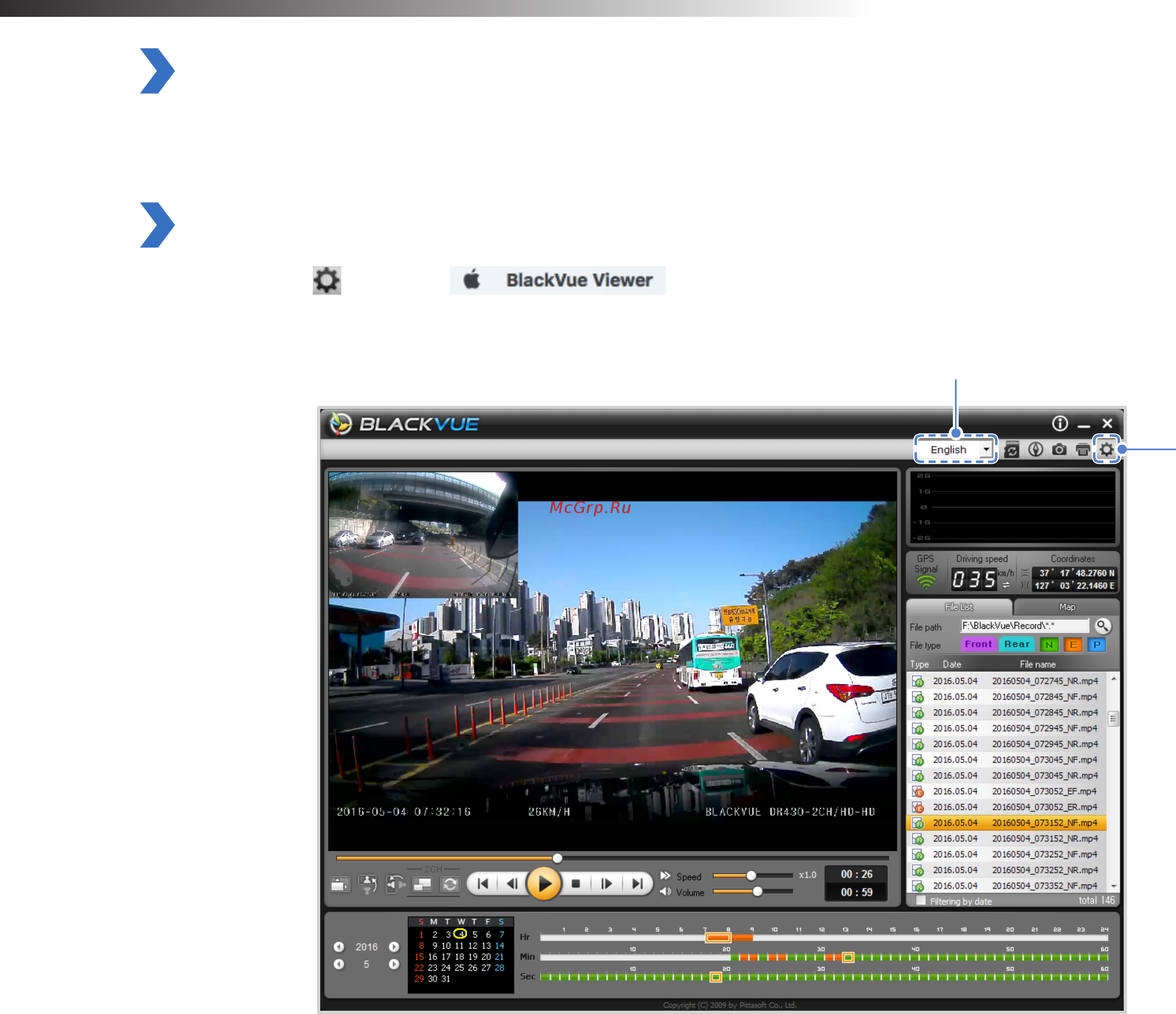
Task: Click the speed unit switch icon beside km/h
Action: pyautogui.click(x=1006, y=585)
